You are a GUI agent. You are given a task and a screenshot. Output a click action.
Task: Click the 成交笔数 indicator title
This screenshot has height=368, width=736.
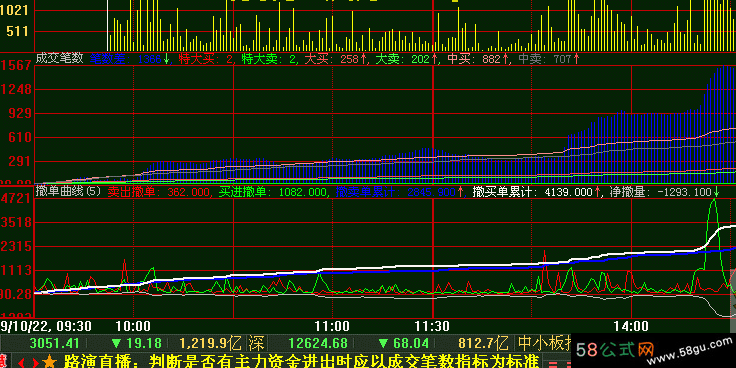[59, 58]
